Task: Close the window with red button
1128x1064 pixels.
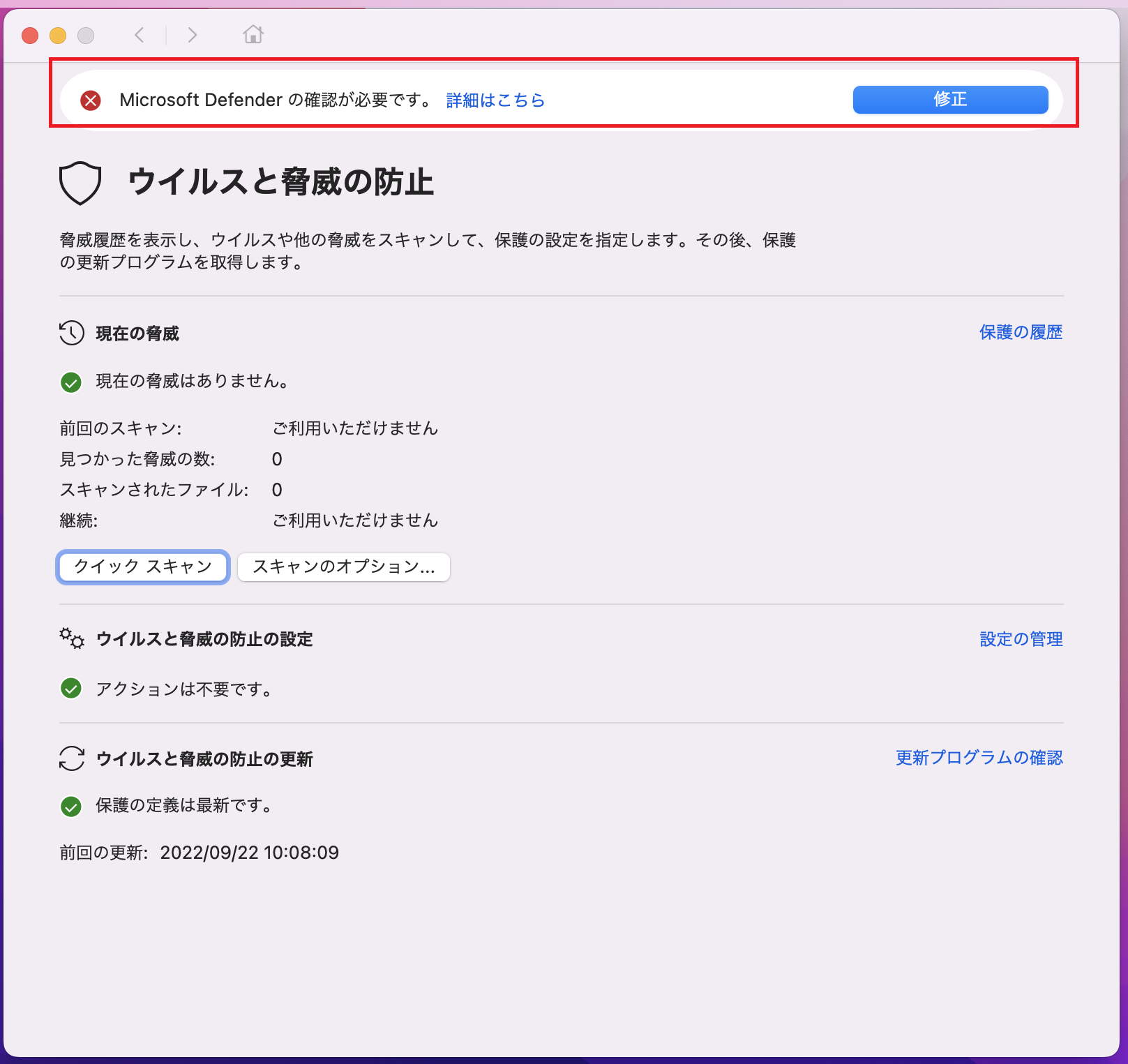Action: (x=30, y=35)
